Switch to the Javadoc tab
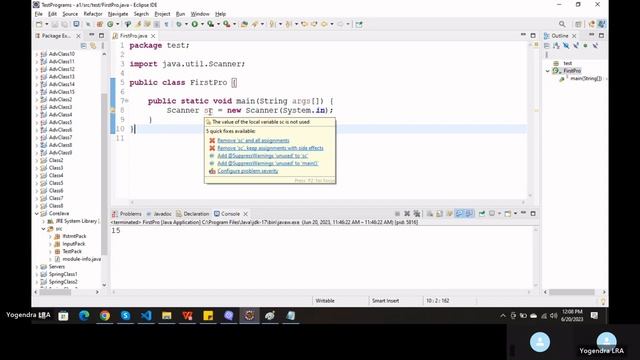640x360 pixels. tap(159, 214)
